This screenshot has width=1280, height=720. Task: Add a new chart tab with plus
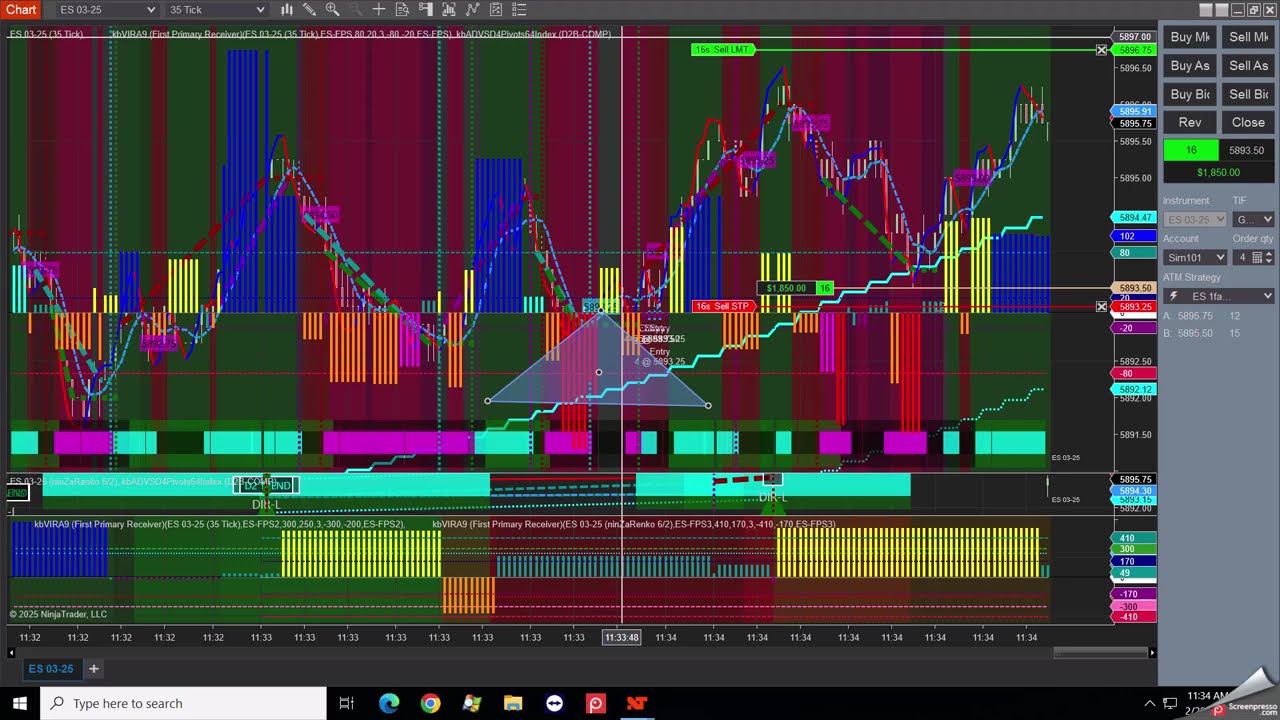(x=94, y=668)
